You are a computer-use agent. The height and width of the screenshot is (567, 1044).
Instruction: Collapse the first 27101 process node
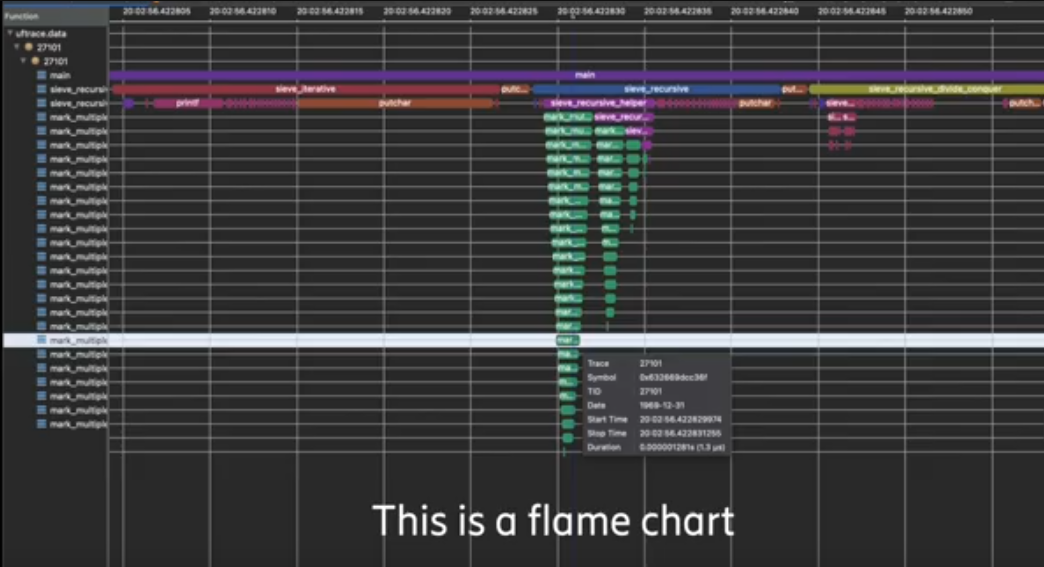pos(17,47)
